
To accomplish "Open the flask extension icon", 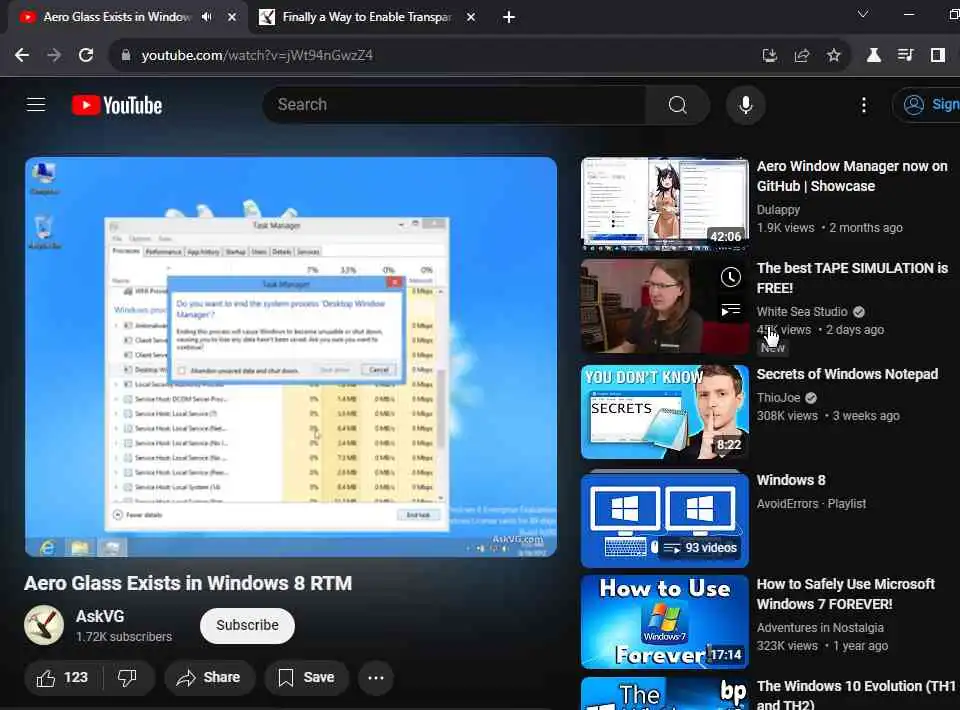I will 874,56.
